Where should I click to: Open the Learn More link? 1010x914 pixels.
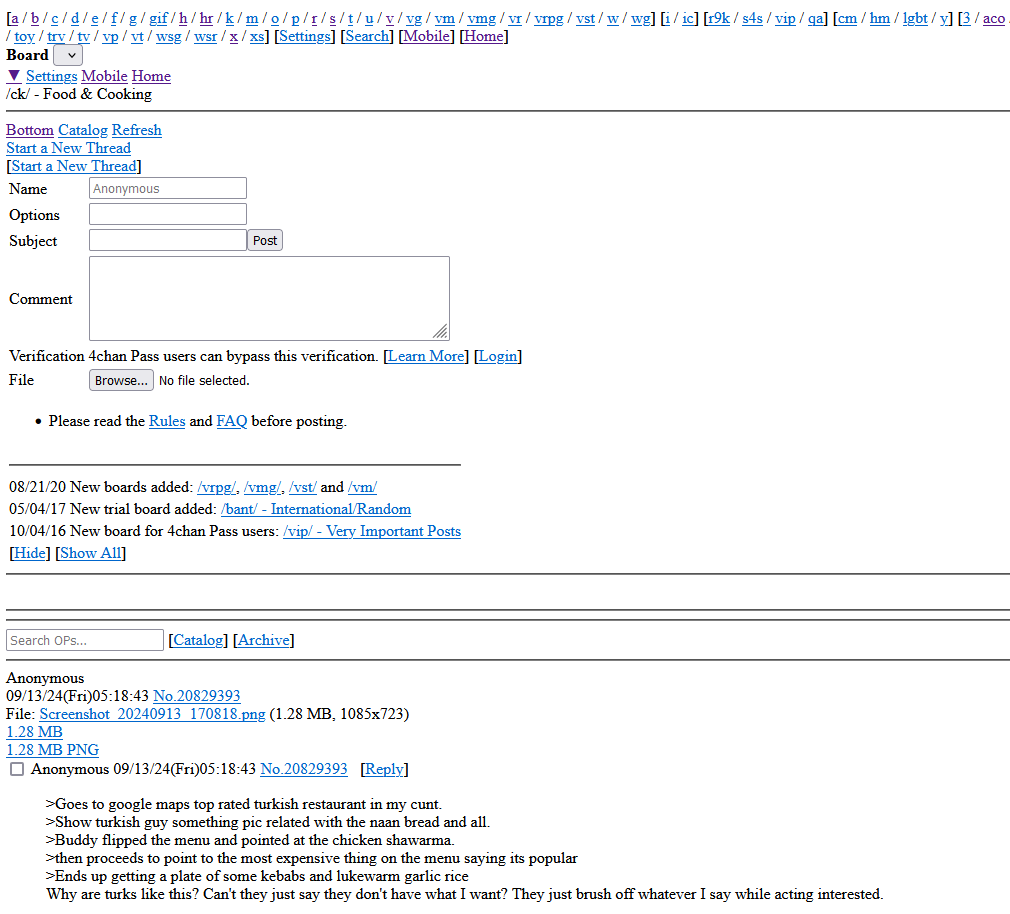tap(426, 356)
